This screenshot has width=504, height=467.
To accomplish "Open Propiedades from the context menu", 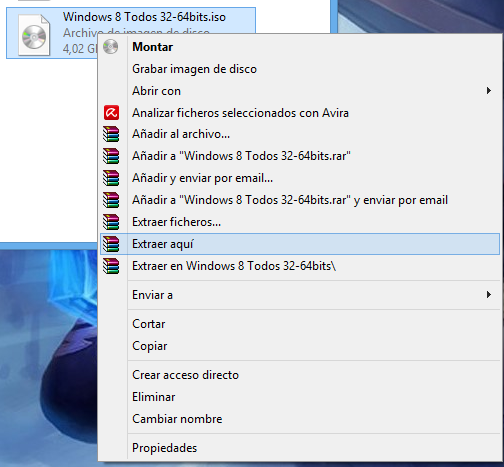I will tap(300, 448).
